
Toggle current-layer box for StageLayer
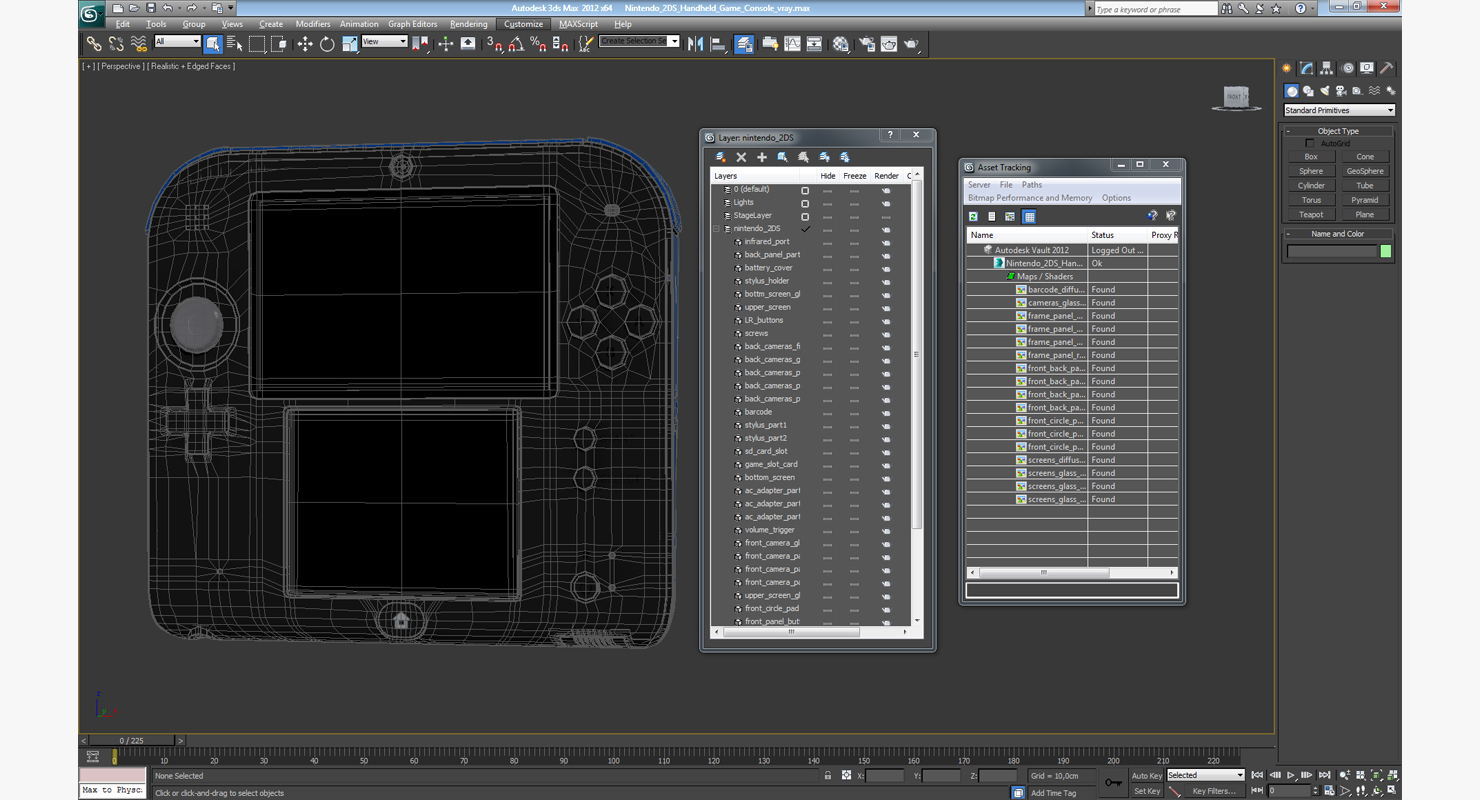[x=805, y=216]
